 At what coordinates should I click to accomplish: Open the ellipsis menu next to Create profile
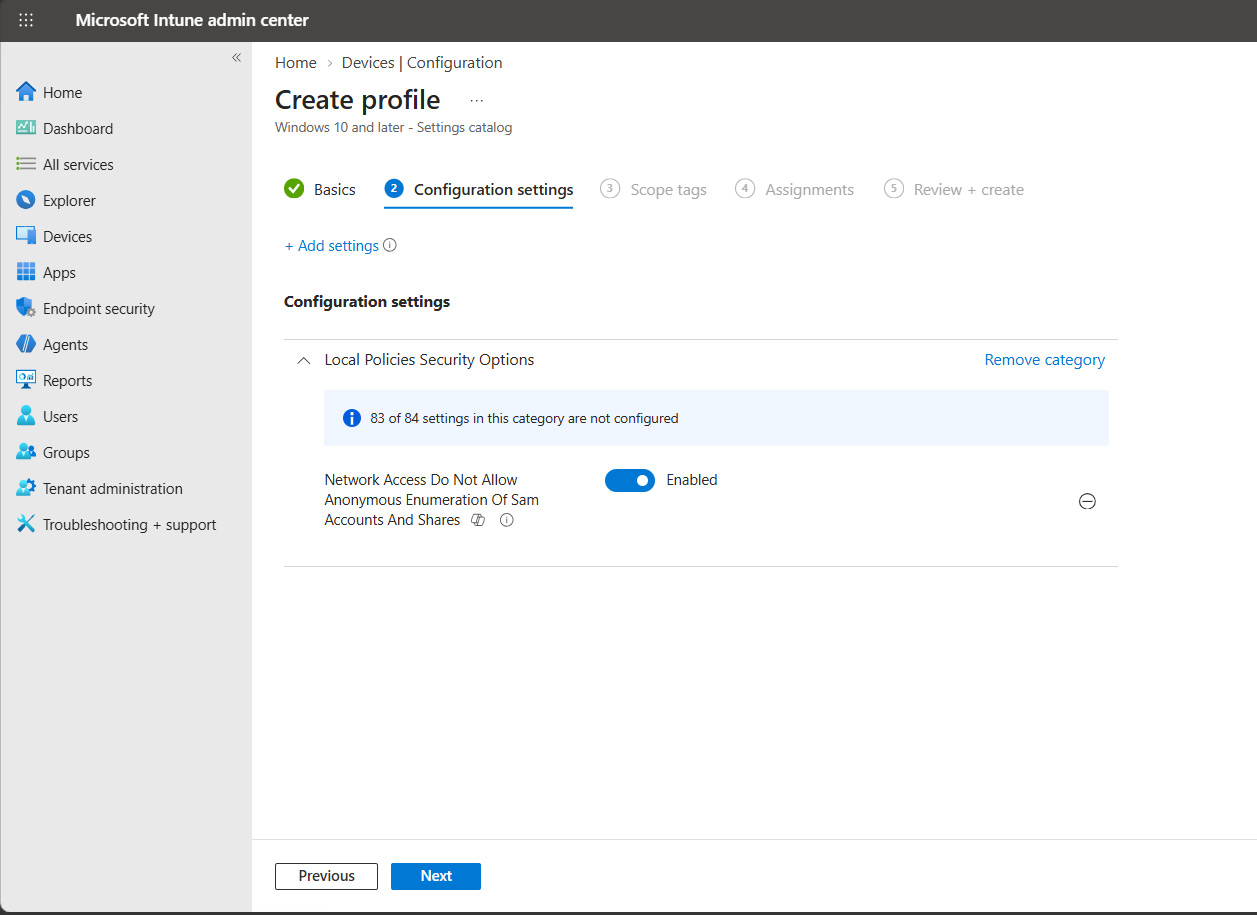(x=477, y=100)
